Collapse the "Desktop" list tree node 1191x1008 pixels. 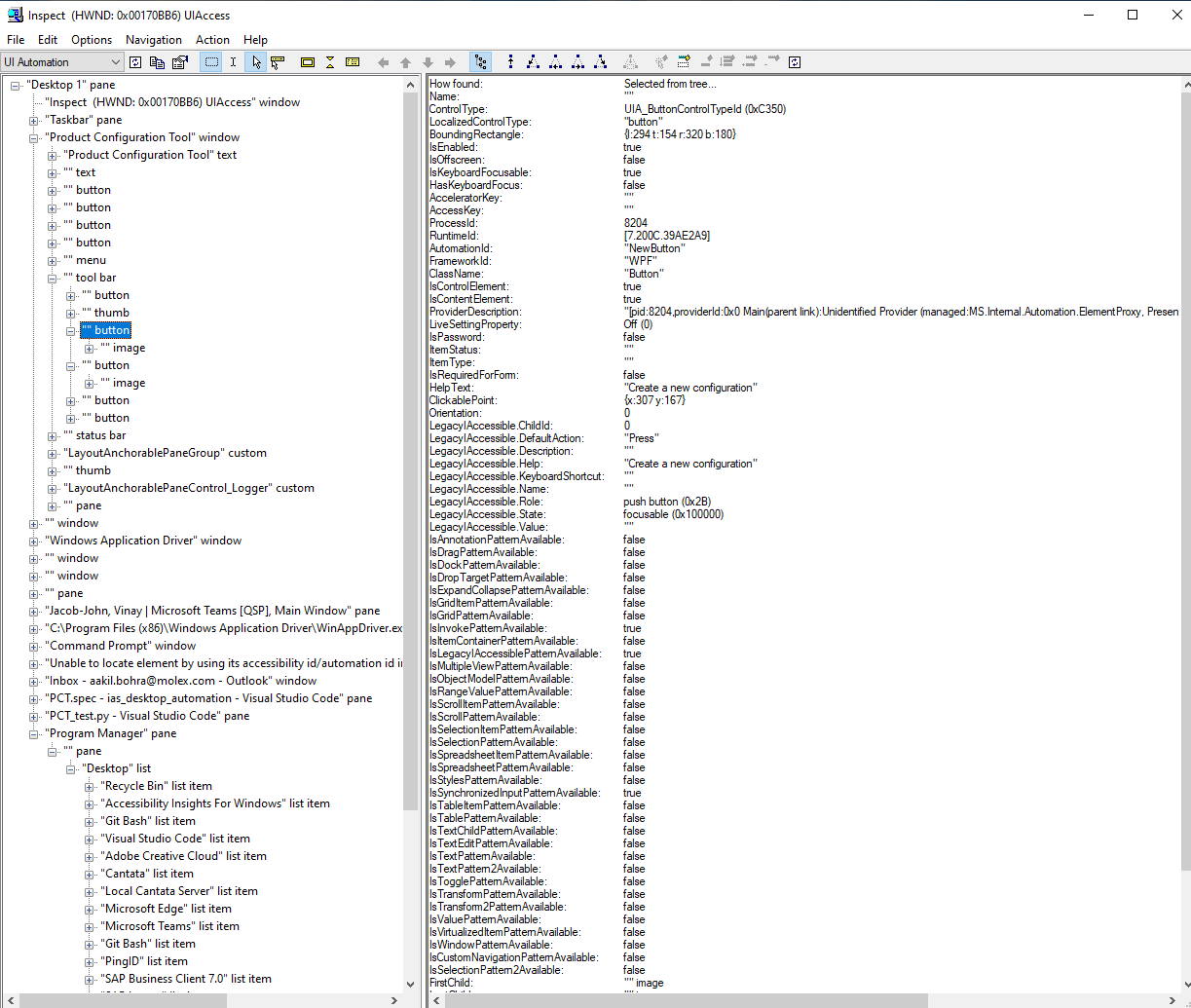point(69,767)
